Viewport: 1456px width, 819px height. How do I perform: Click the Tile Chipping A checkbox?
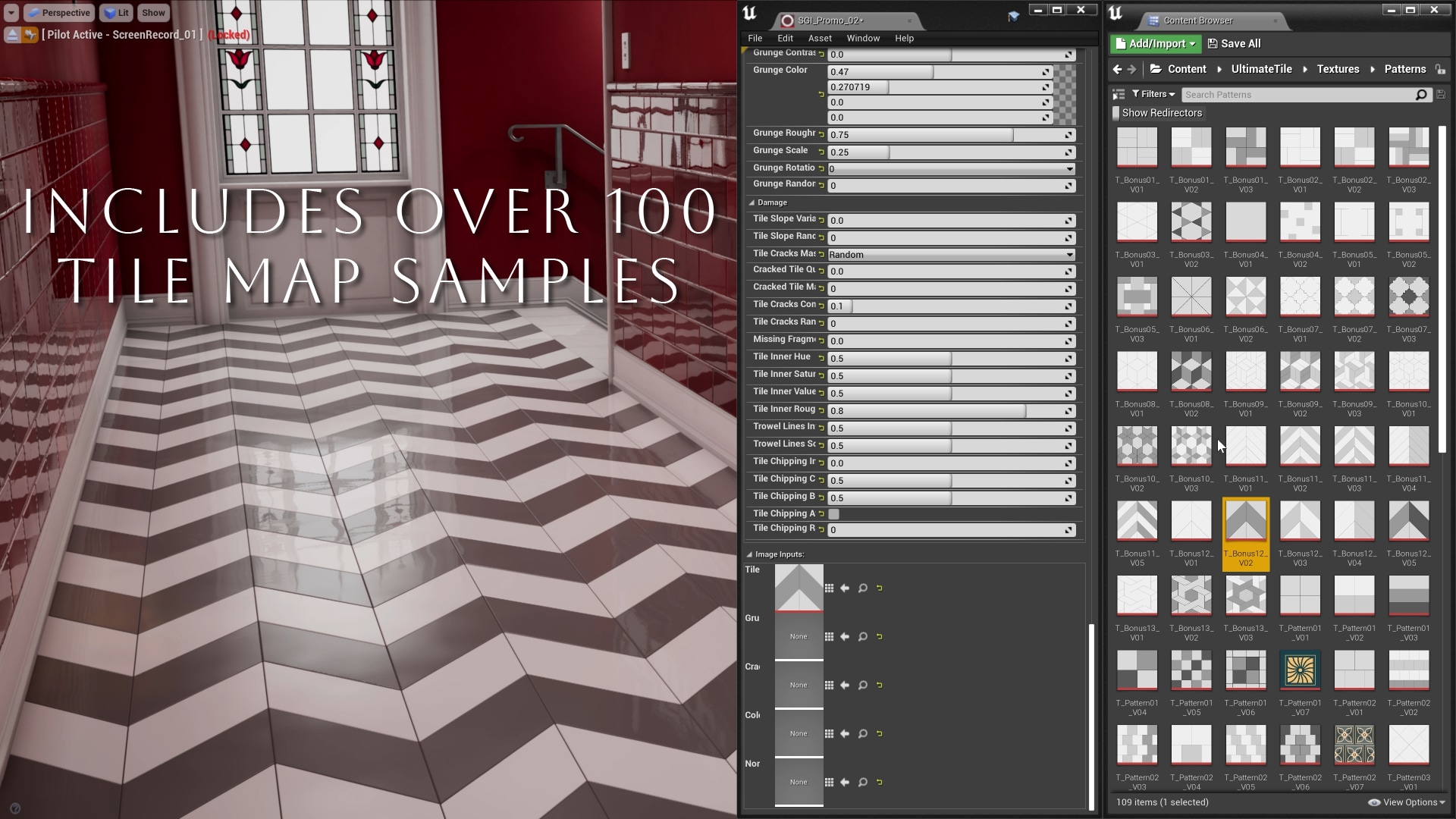[833, 513]
